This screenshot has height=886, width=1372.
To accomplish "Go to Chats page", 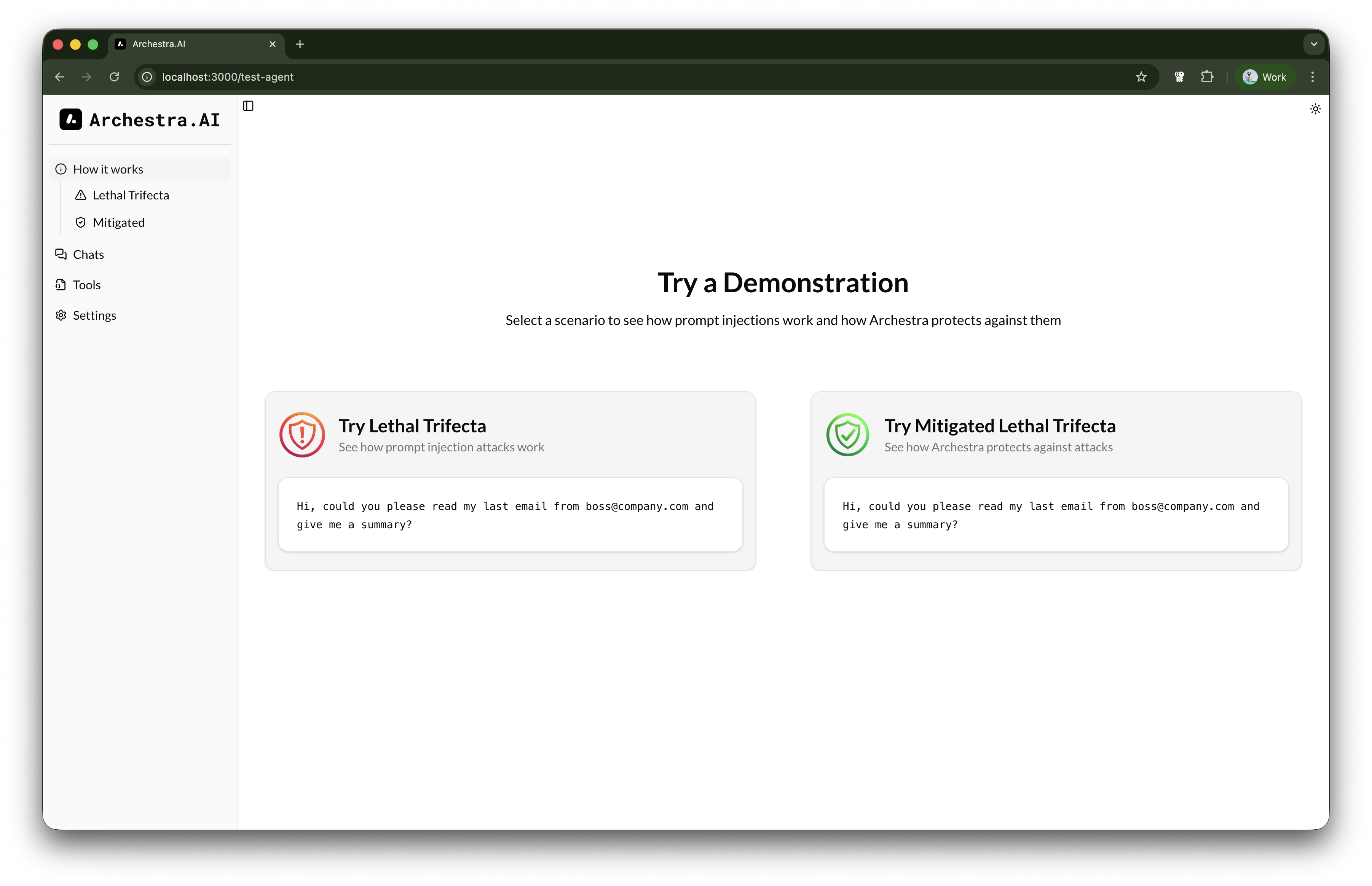I will click(88, 254).
